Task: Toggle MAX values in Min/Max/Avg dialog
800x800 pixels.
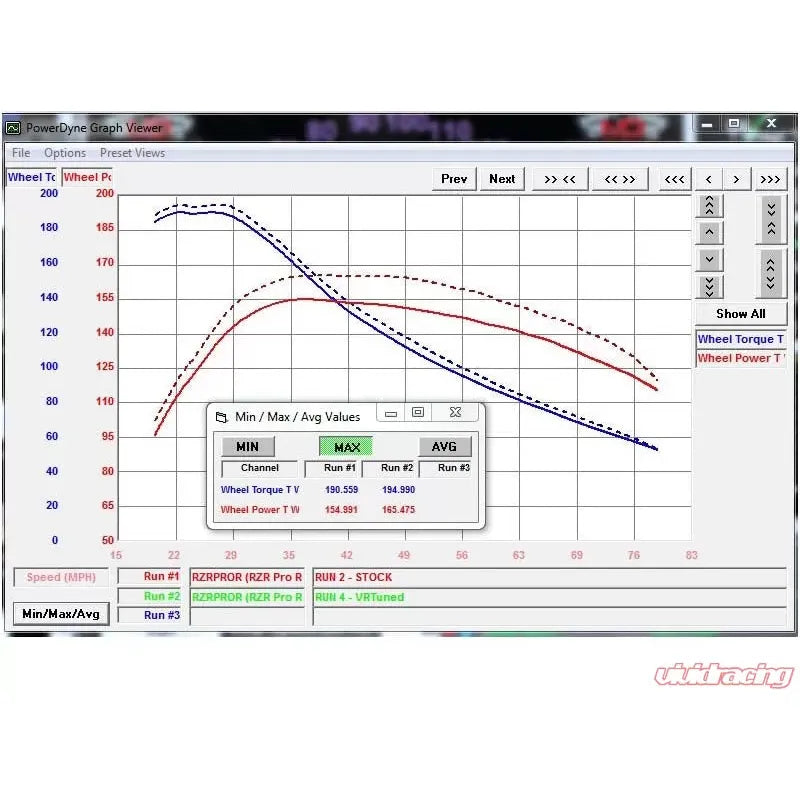Action: 346,447
